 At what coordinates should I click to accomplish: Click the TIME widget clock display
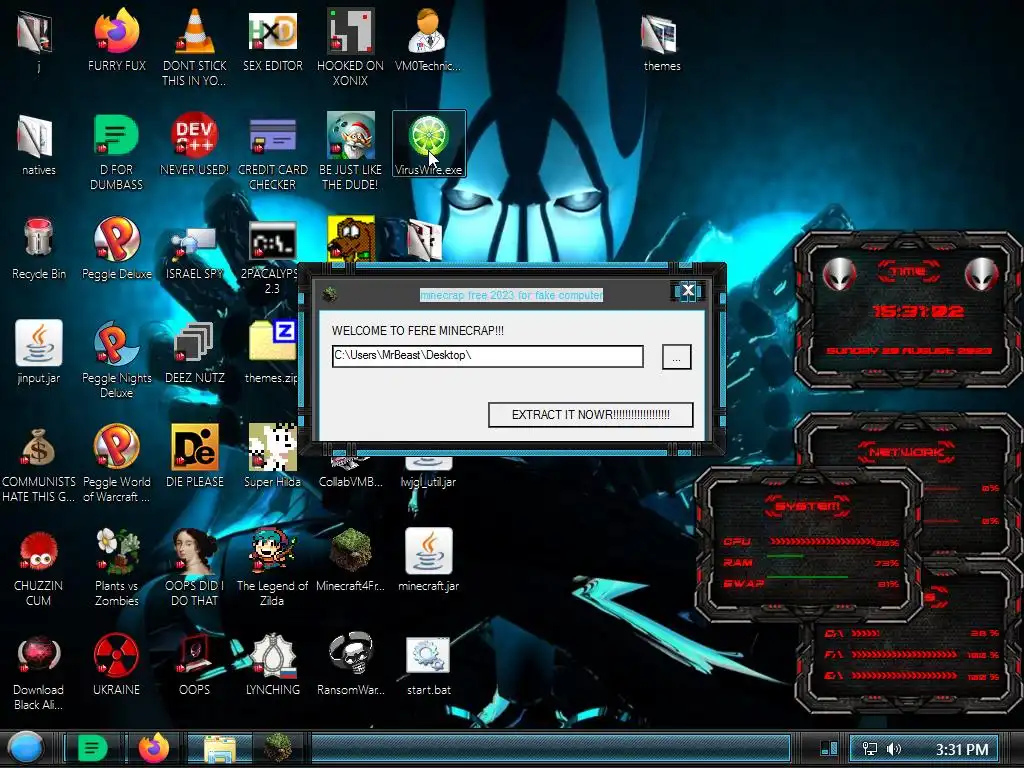[x=918, y=312]
